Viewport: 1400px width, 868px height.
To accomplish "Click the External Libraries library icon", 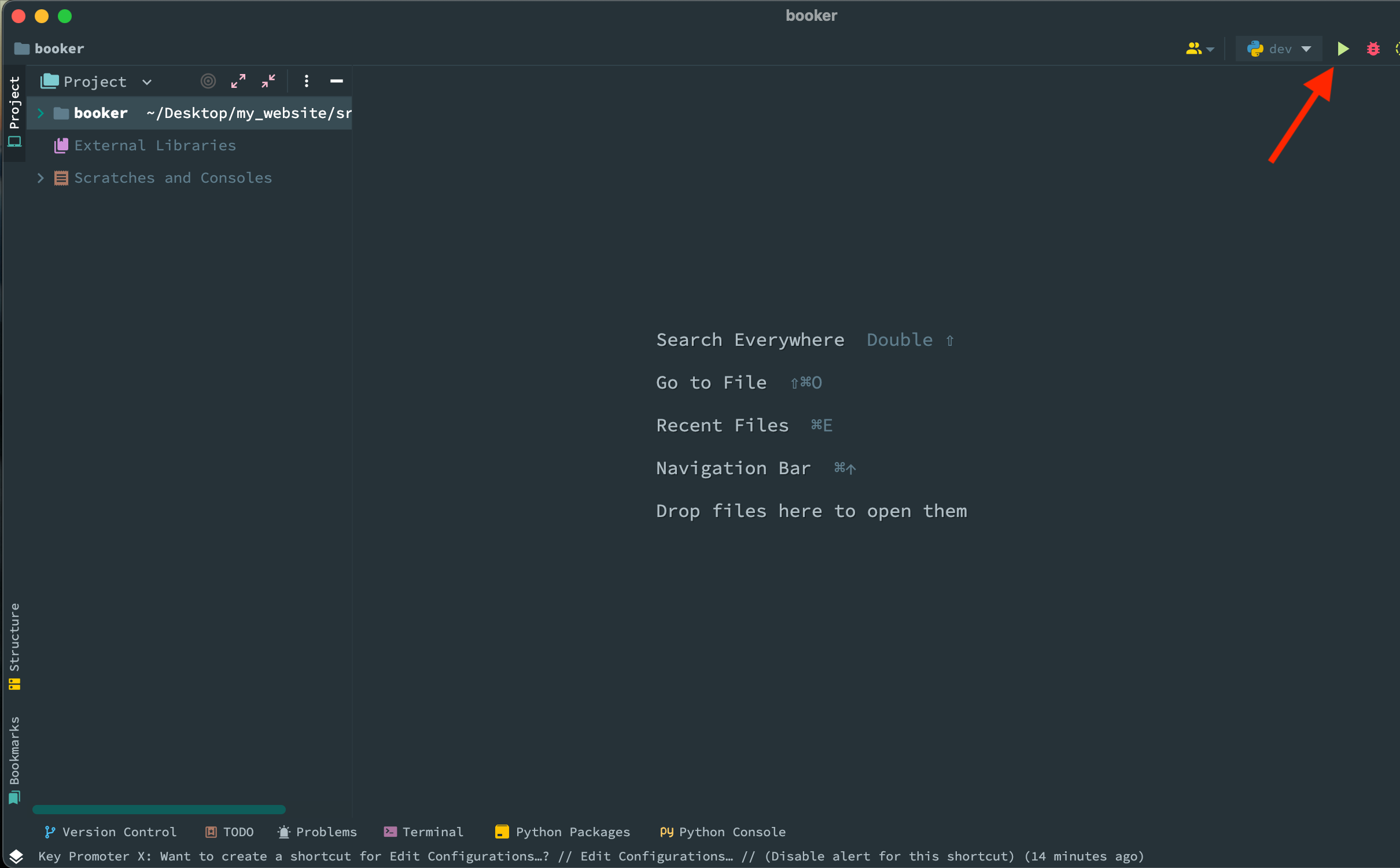I will [61, 146].
